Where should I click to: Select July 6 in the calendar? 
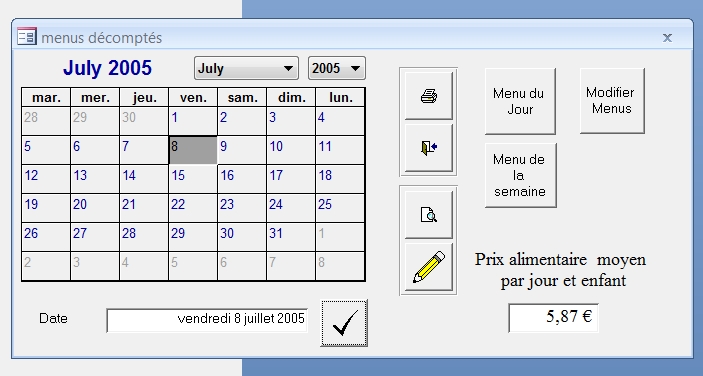pyautogui.click(x=95, y=150)
